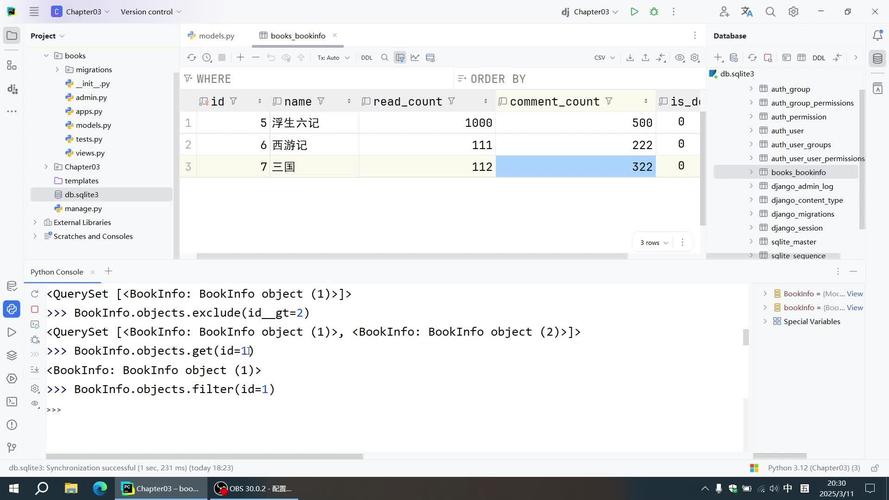The height and width of the screenshot is (500, 889).
Task: Add new data source plus icon
Action: 718,58
